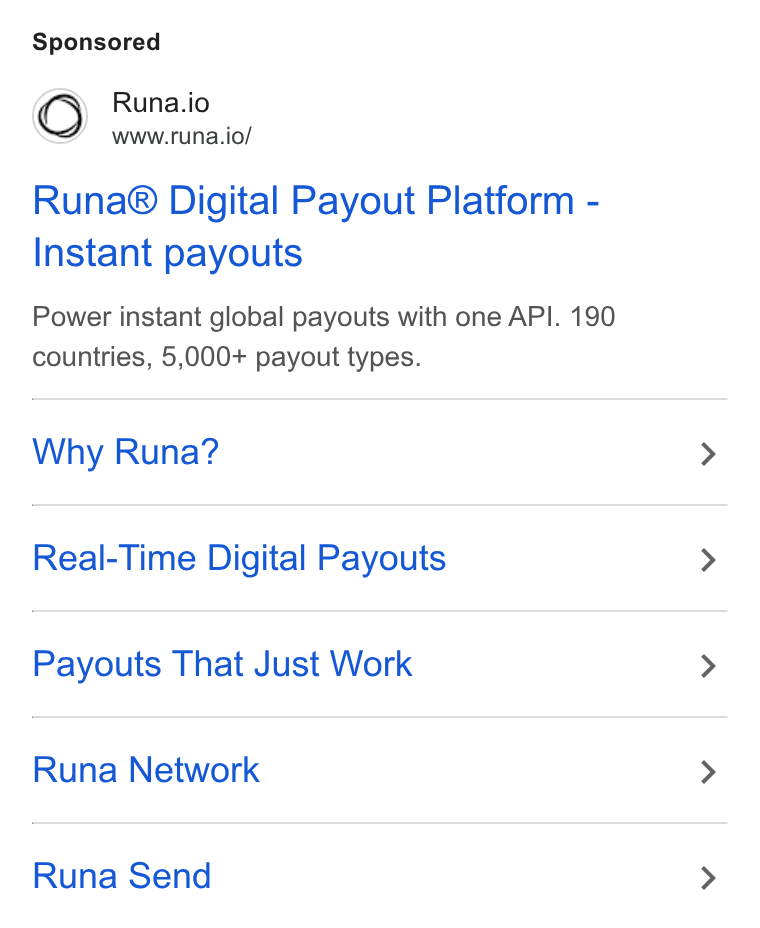Click the chevron next to Why Runa?
Viewport: 760px width, 928px height.
pyautogui.click(x=708, y=454)
